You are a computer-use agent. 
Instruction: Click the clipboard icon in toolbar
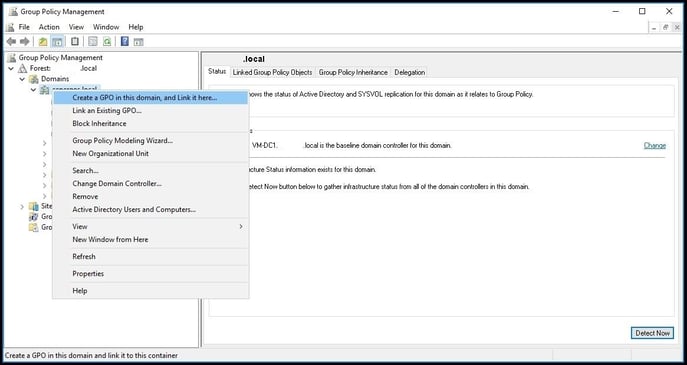(75, 41)
